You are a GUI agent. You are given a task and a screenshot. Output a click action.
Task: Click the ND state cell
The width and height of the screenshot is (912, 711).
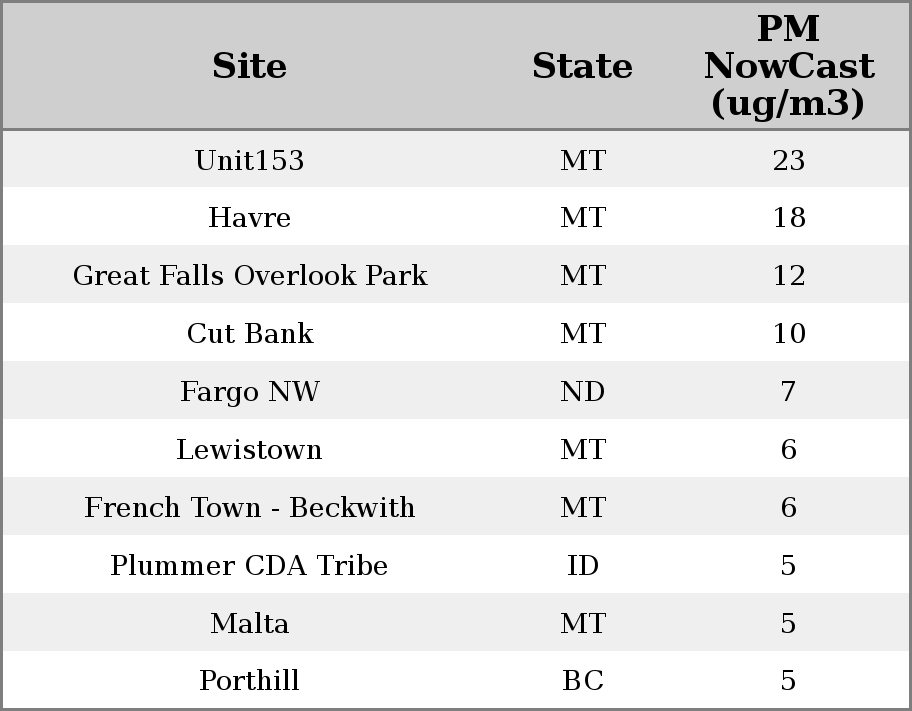[x=583, y=392]
